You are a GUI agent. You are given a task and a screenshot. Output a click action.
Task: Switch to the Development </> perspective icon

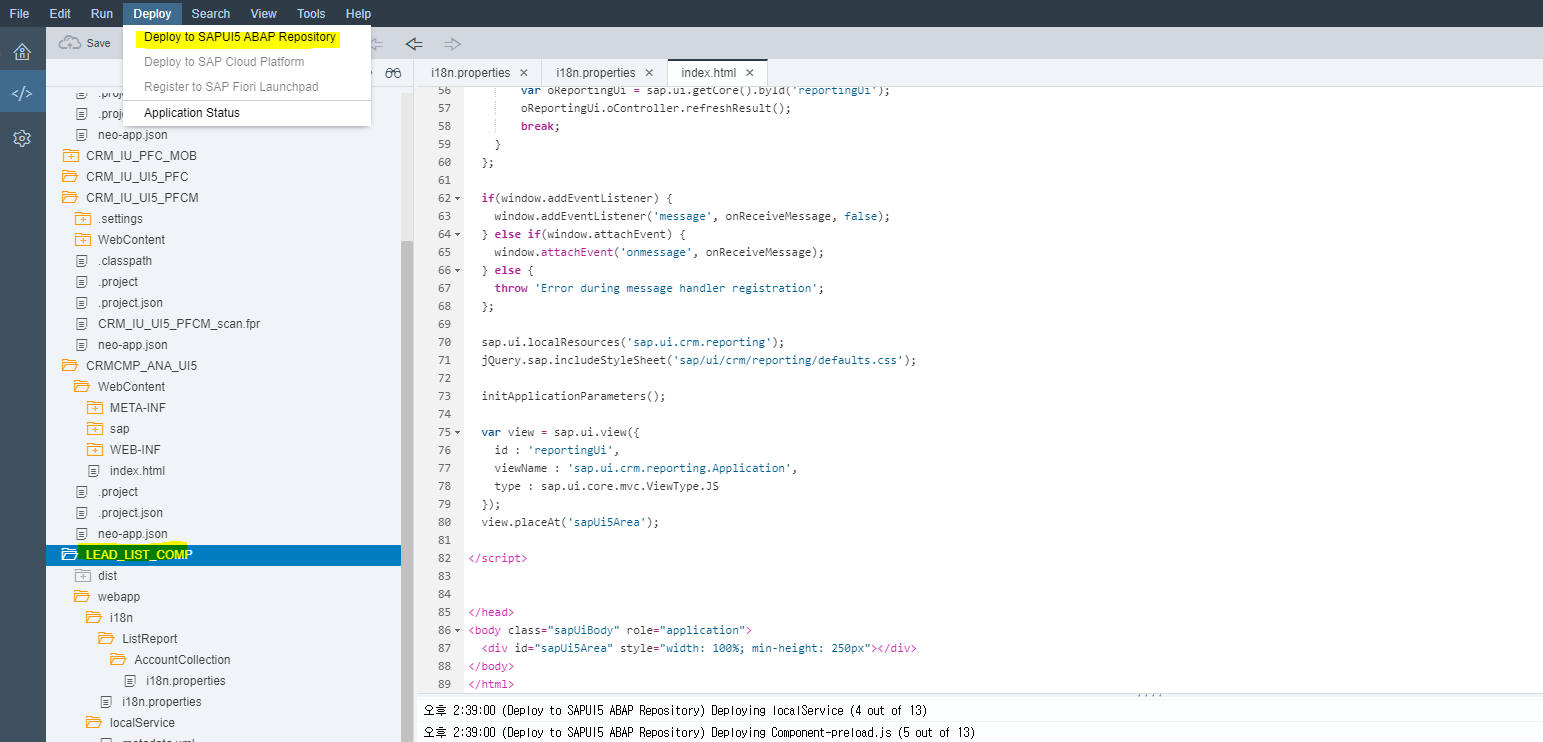[x=22, y=94]
